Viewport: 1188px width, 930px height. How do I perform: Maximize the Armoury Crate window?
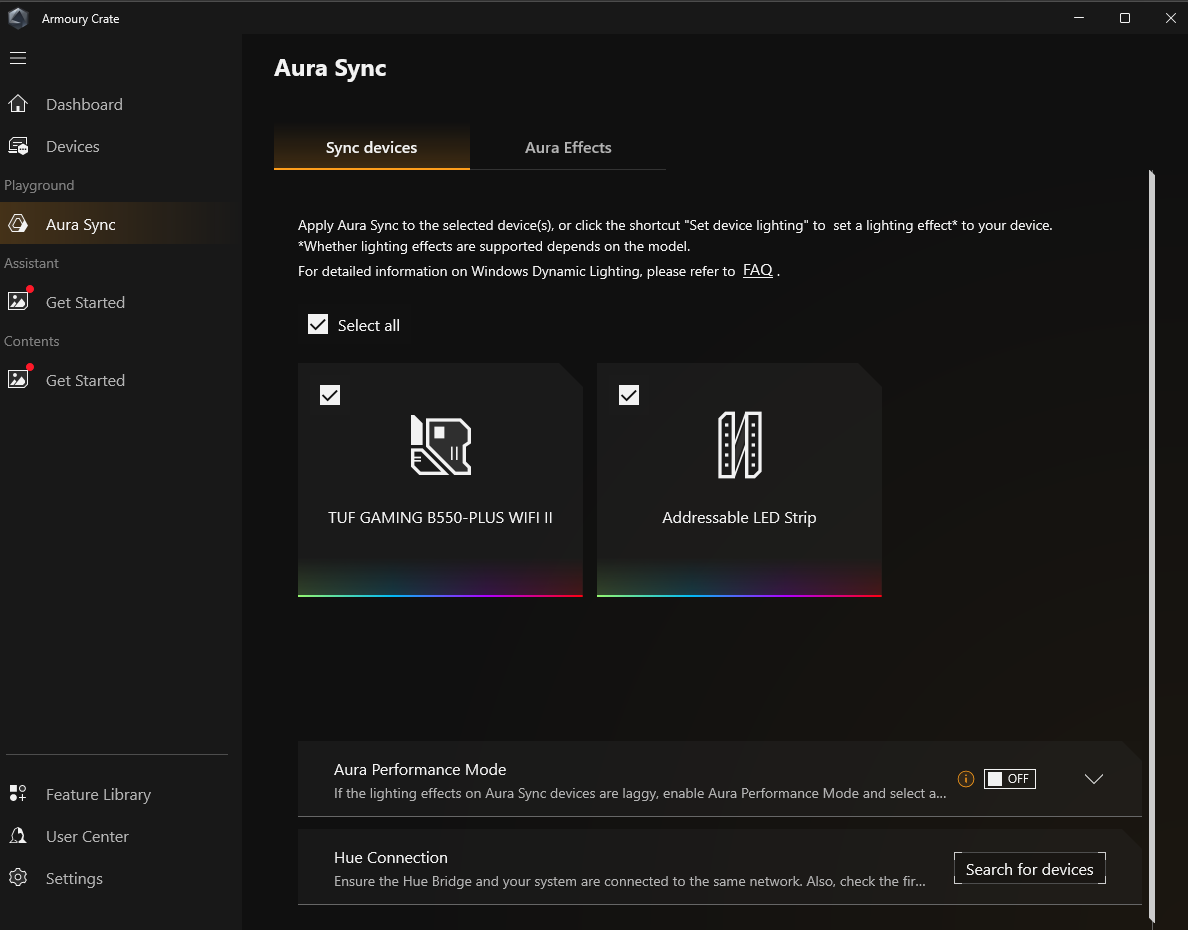tap(1124, 18)
